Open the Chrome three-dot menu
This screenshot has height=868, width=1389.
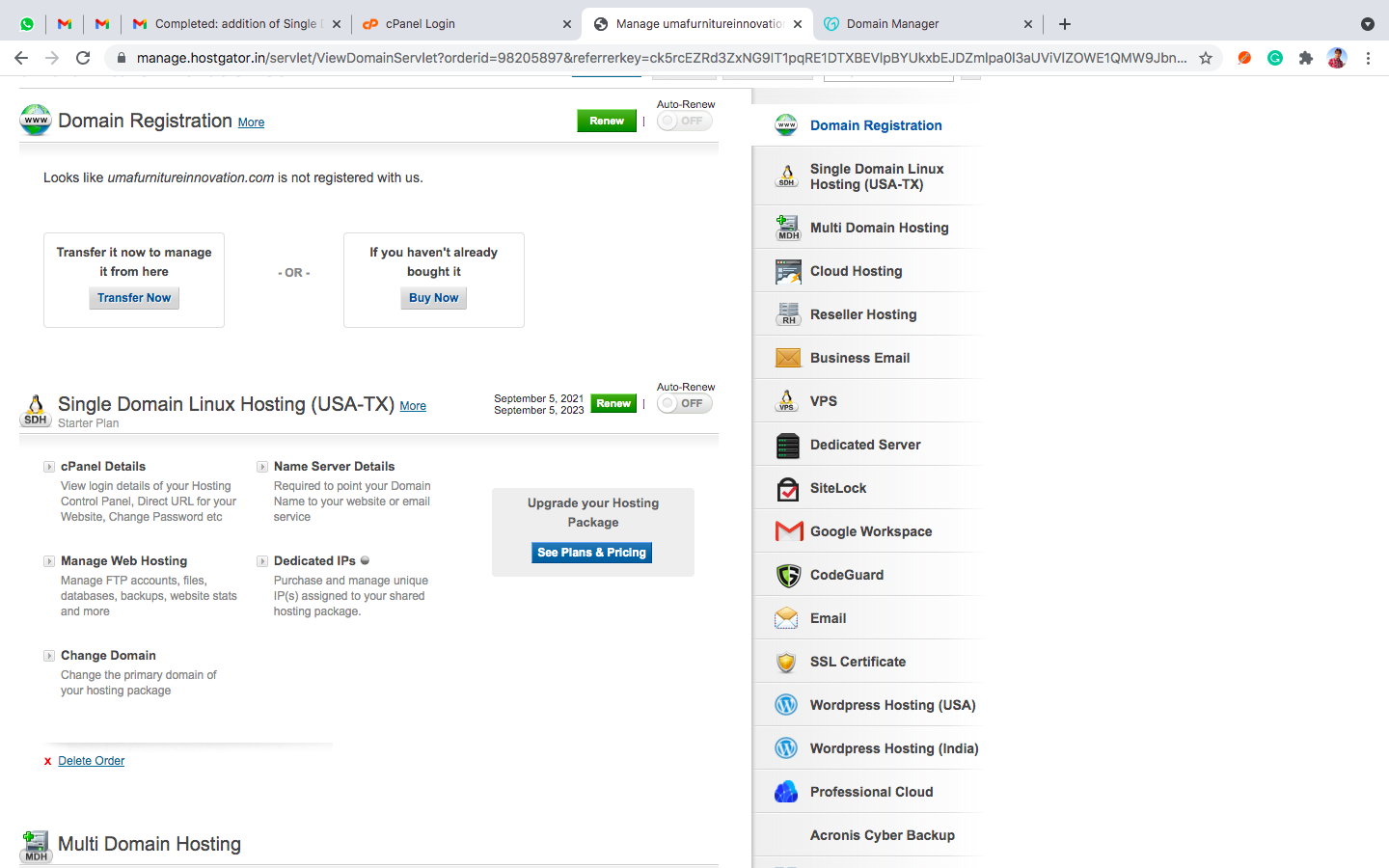point(1368,58)
